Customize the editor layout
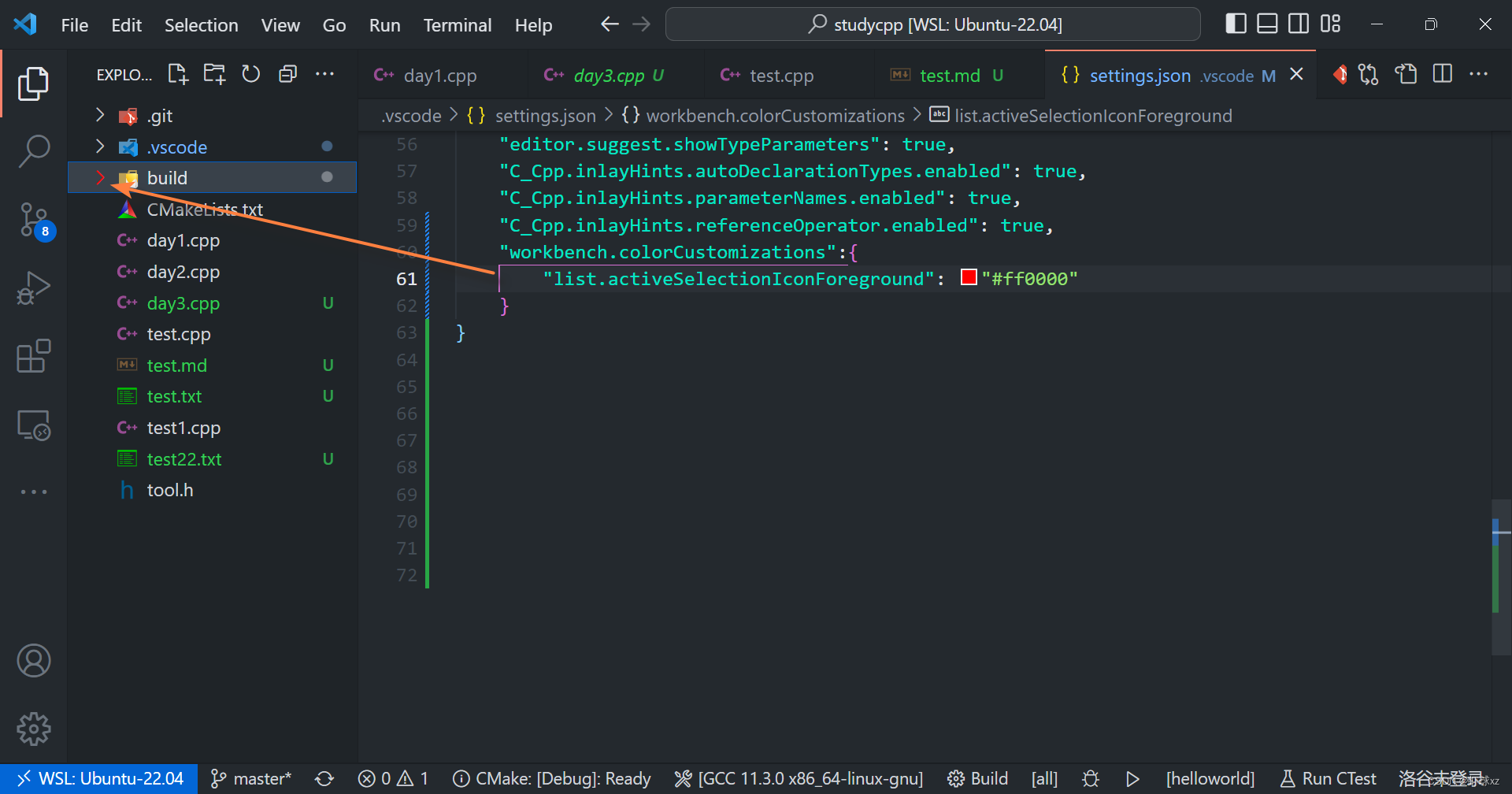This screenshot has height=794, width=1512. (x=1331, y=24)
